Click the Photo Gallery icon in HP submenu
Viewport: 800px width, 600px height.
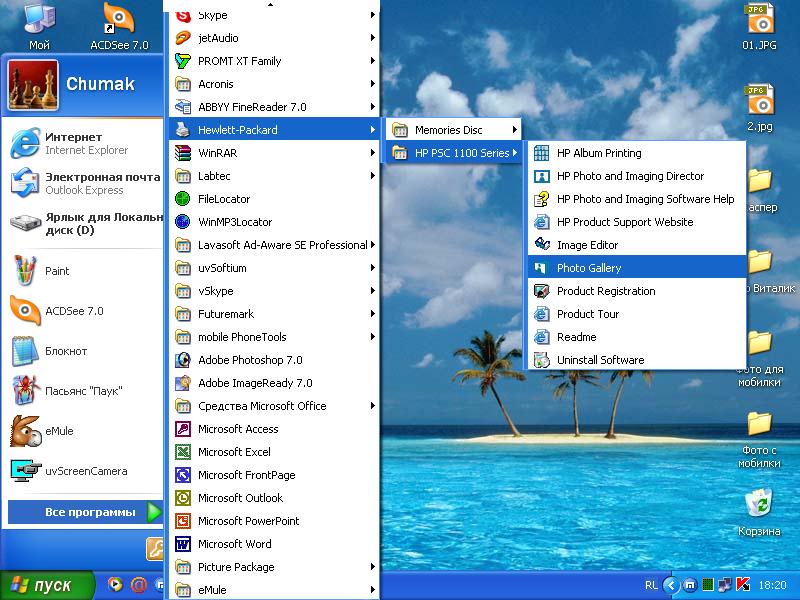pyautogui.click(x=541, y=268)
